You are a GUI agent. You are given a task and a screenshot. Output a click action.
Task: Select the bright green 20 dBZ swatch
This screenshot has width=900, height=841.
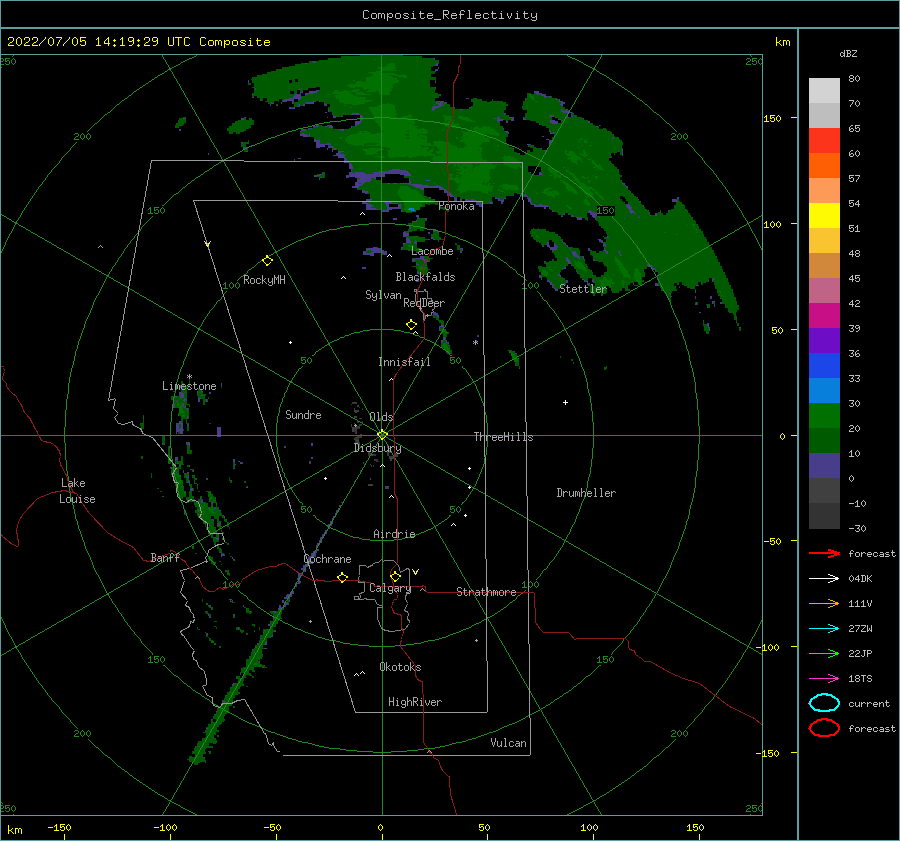click(824, 416)
